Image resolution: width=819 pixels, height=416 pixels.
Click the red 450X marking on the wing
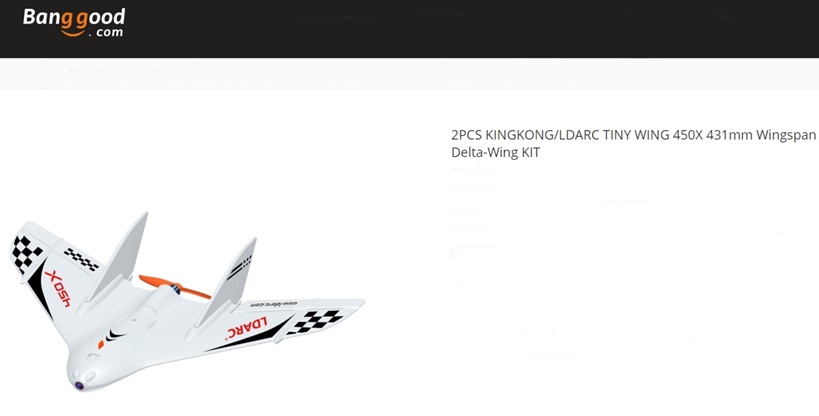57,288
